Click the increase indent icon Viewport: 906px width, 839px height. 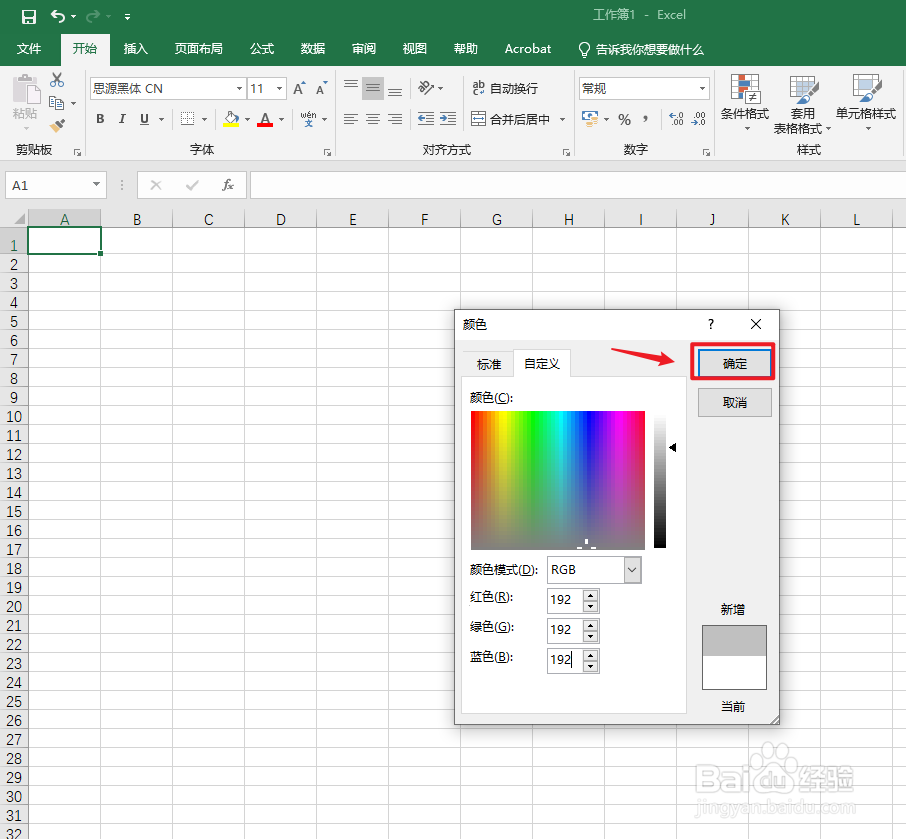coord(448,119)
